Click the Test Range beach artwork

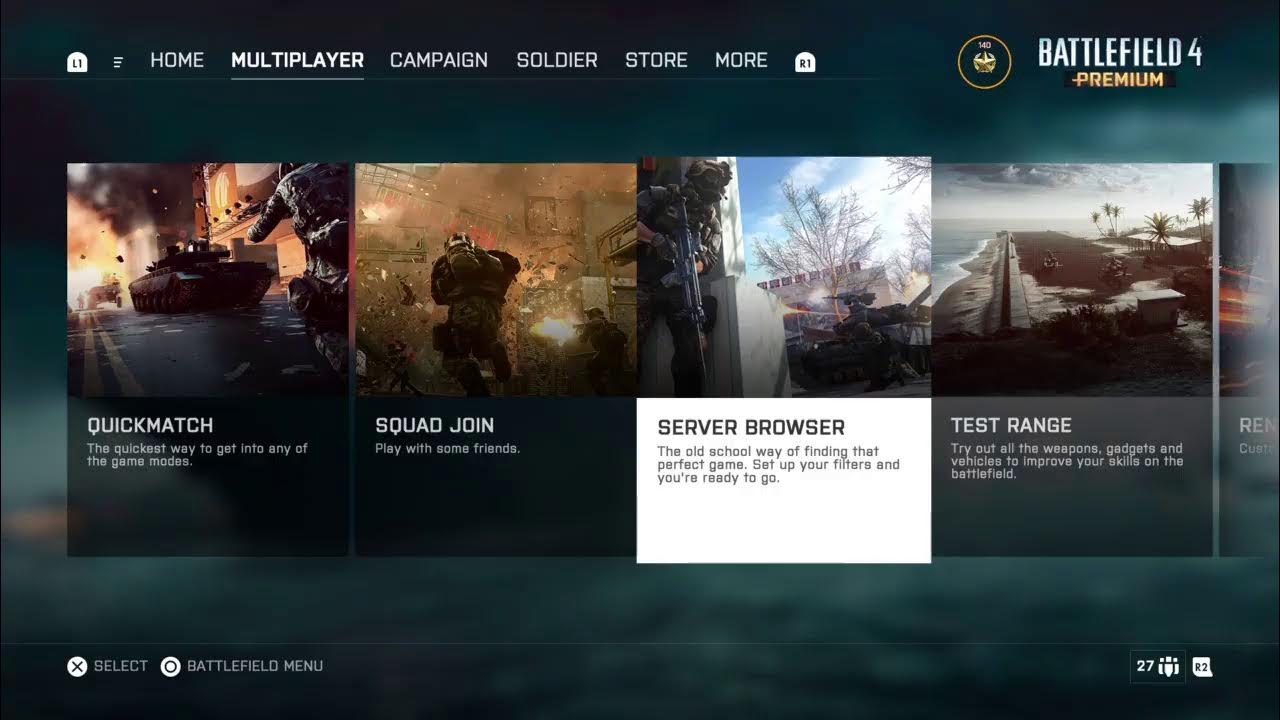tap(1072, 279)
